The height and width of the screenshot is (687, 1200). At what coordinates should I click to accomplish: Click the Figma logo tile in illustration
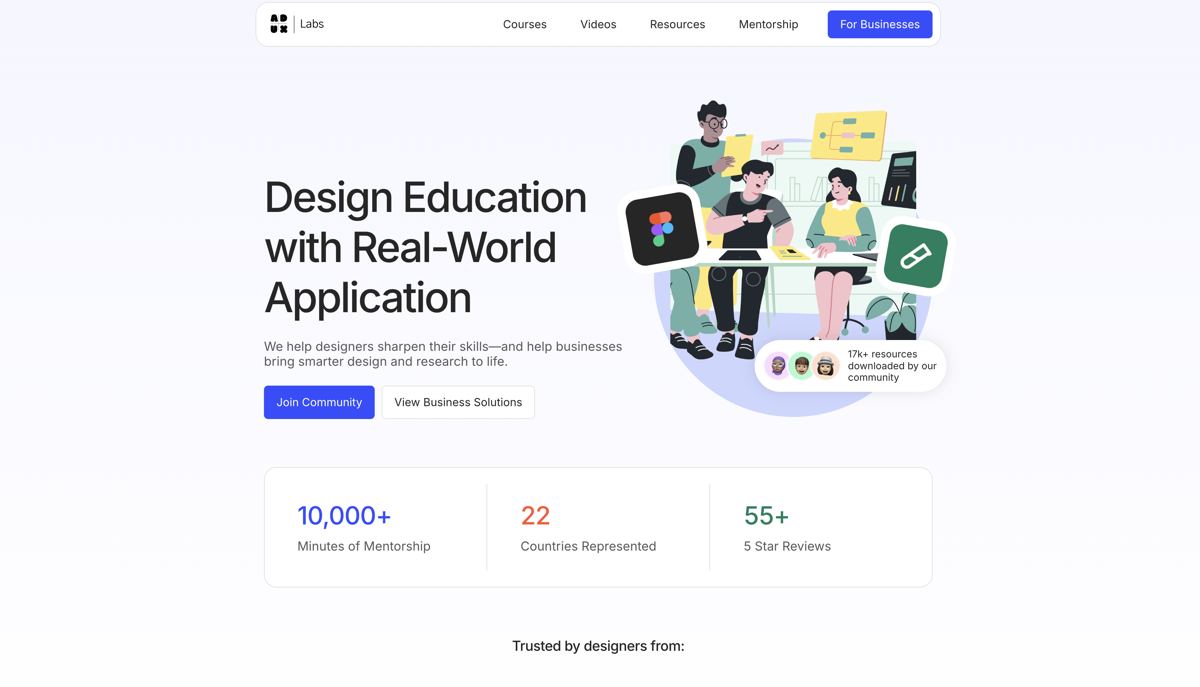pos(662,229)
